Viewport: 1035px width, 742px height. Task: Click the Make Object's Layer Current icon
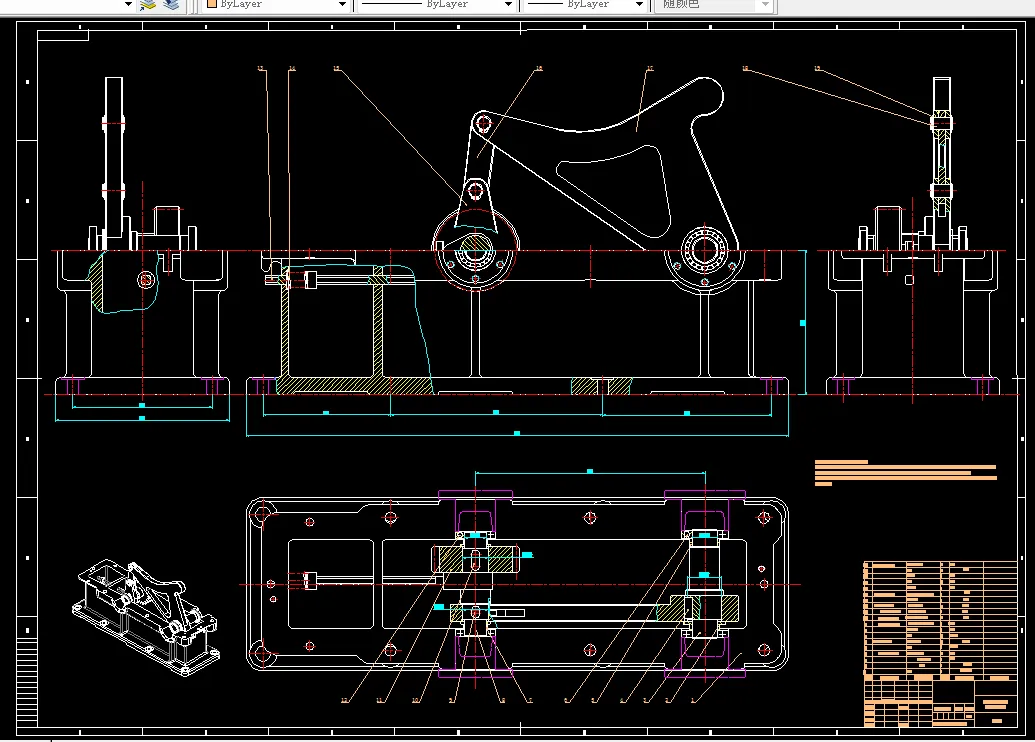(148, 4)
